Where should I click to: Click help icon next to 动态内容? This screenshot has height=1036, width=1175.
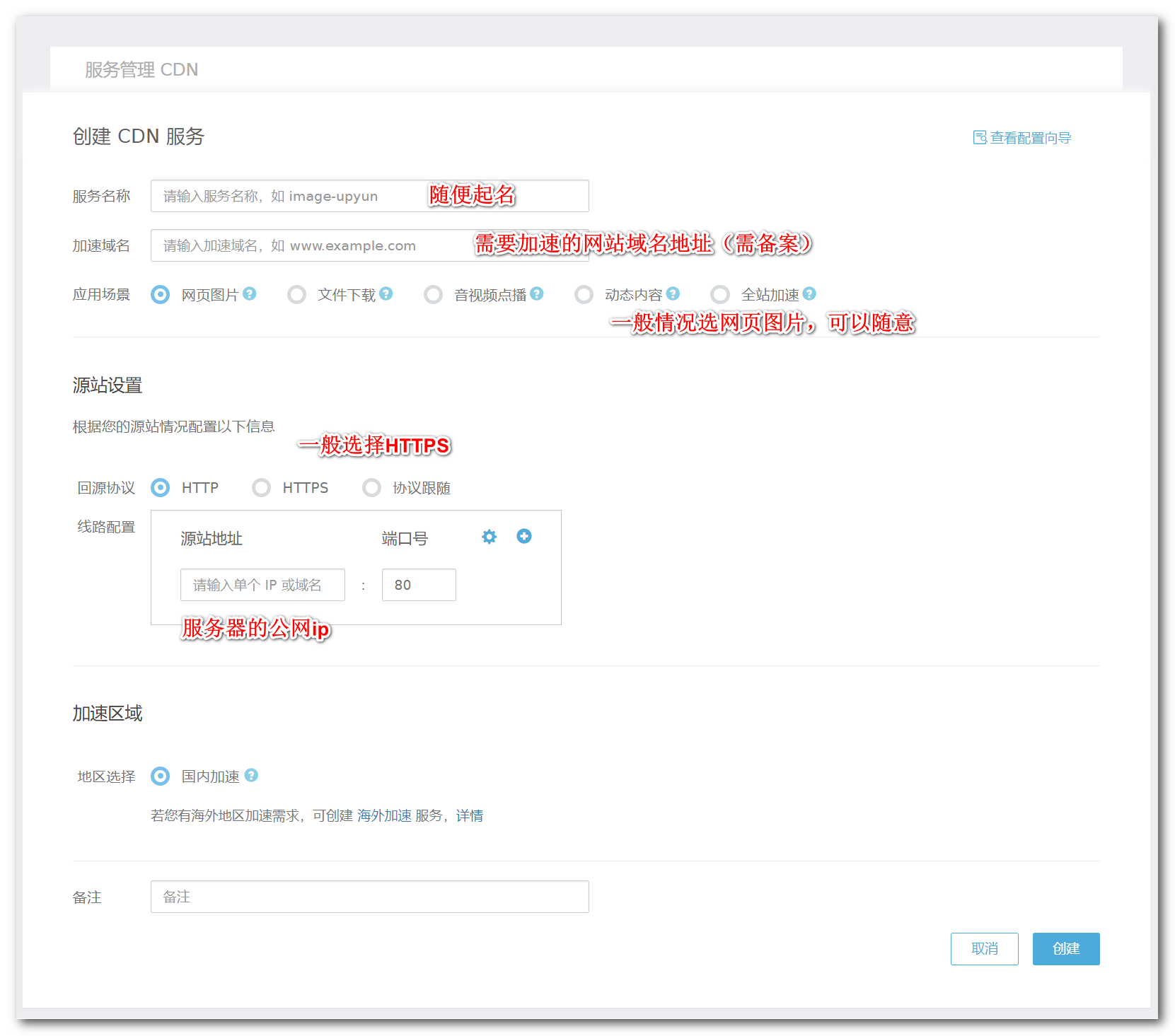(673, 293)
